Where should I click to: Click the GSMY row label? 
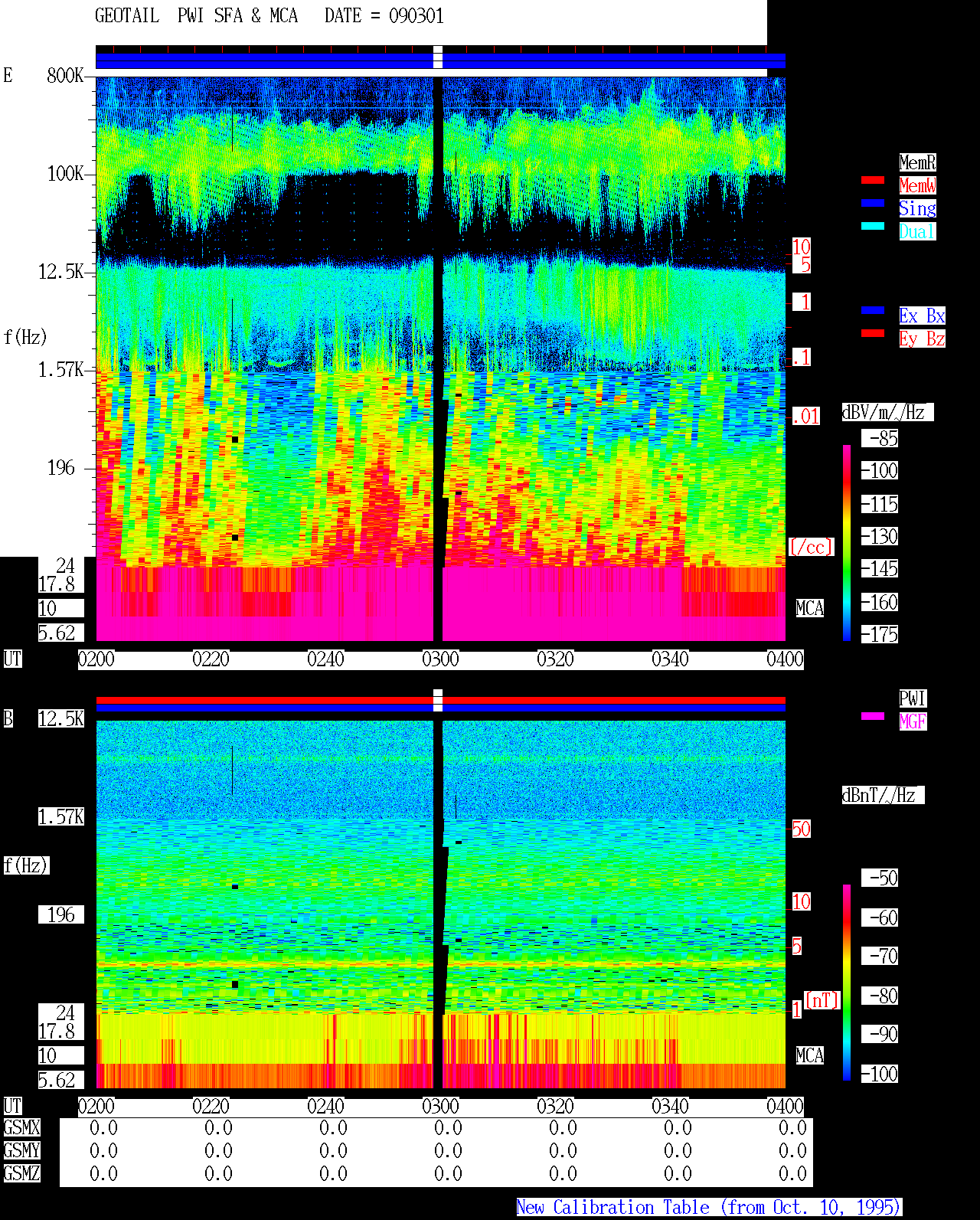(21, 1150)
